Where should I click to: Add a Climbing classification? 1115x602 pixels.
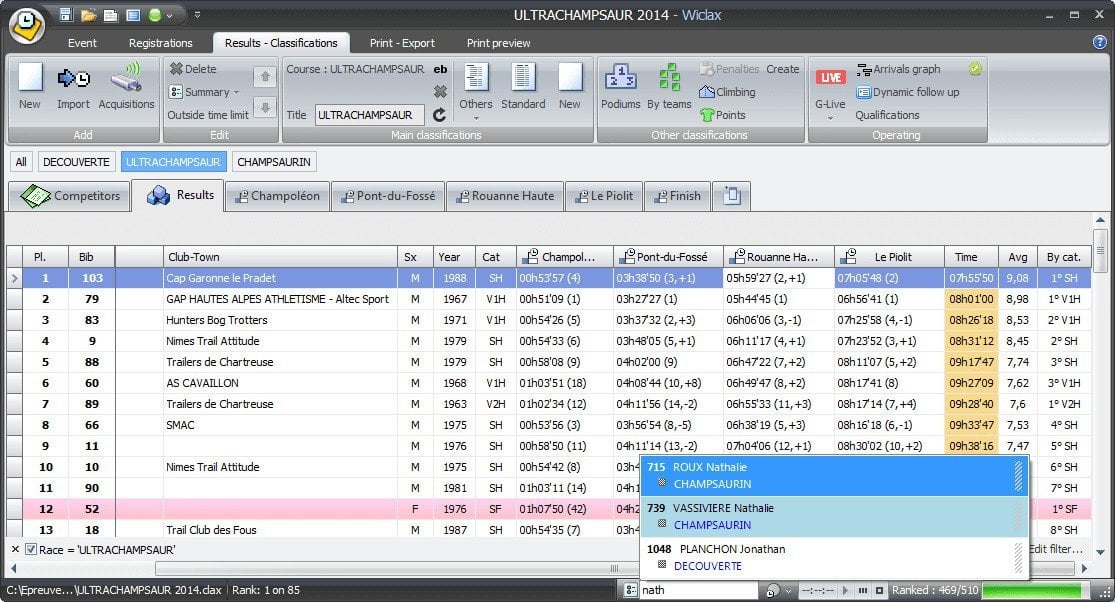(733, 91)
